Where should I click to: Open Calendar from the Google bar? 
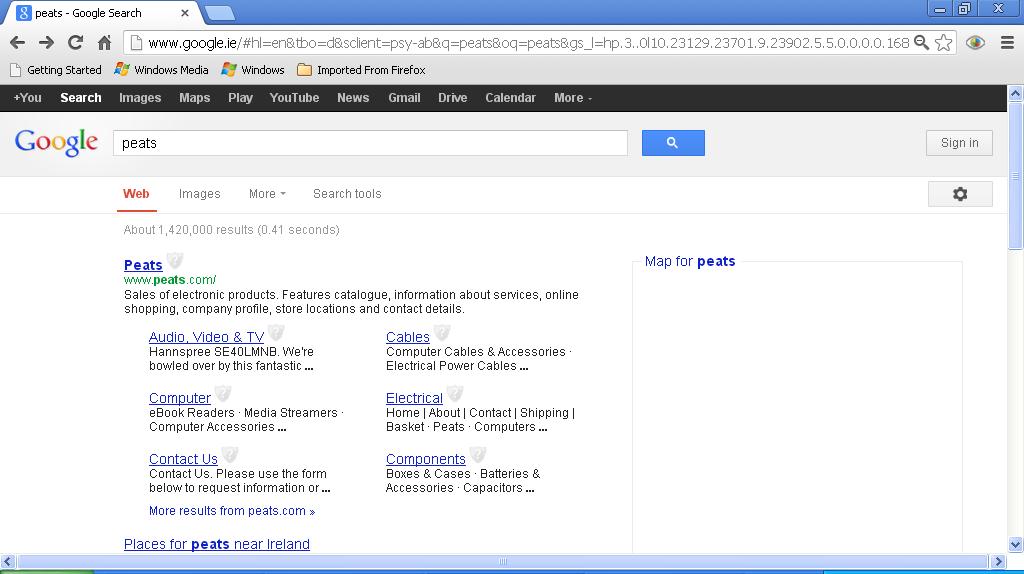coord(510,98)
